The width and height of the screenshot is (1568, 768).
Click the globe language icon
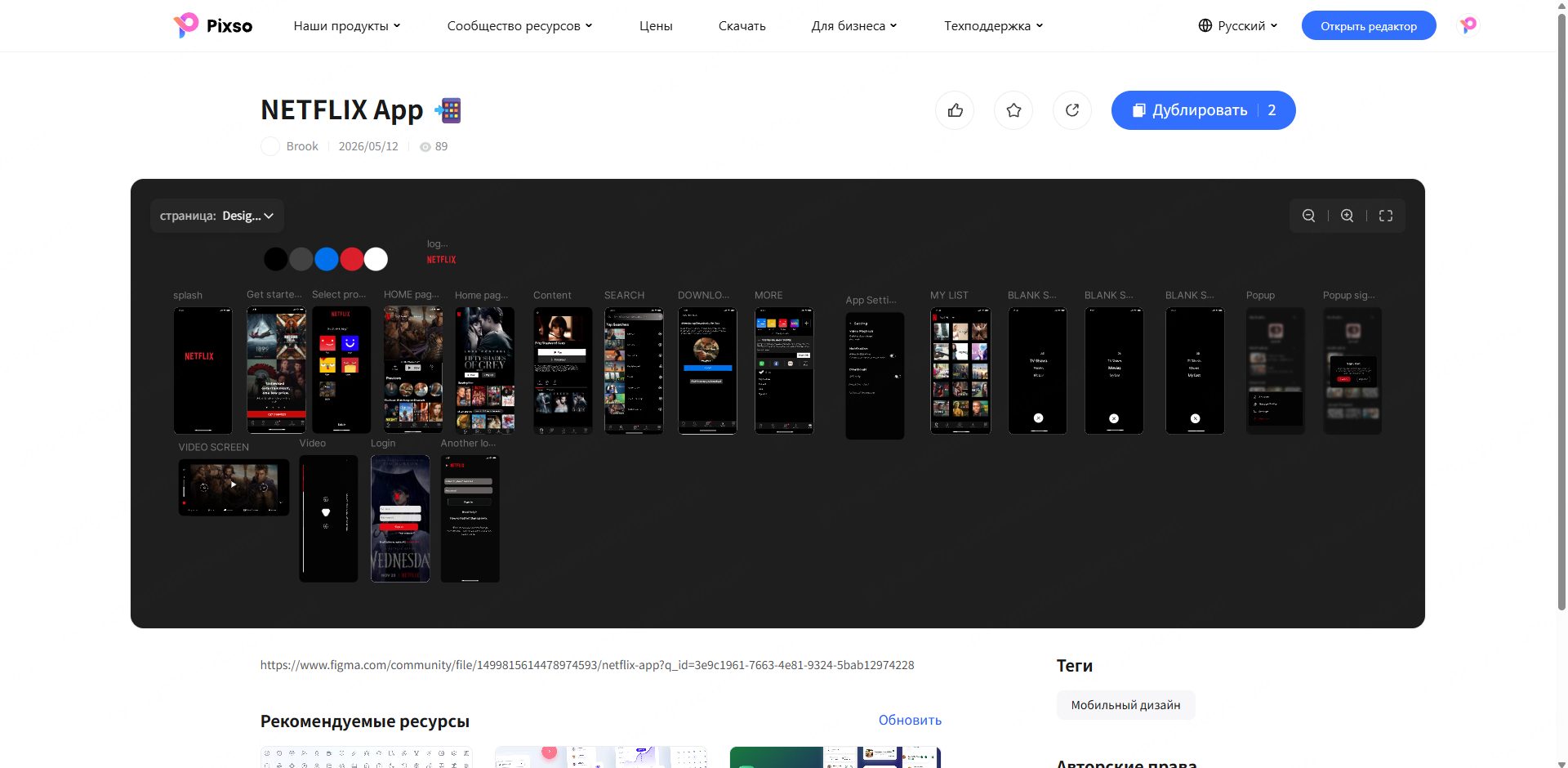click(1205, 25)
